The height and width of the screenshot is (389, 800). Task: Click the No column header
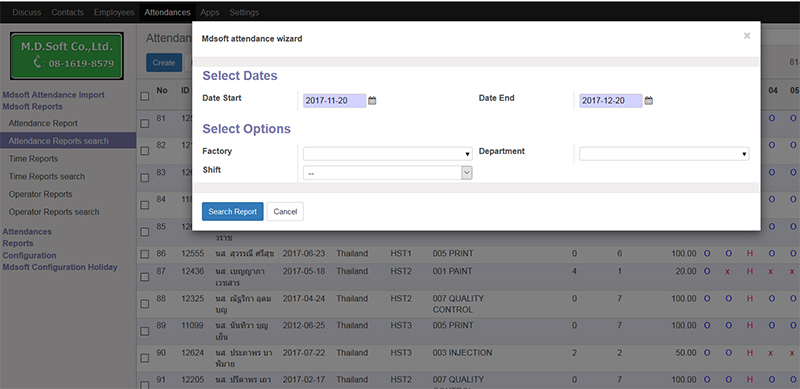pos(162,90)
